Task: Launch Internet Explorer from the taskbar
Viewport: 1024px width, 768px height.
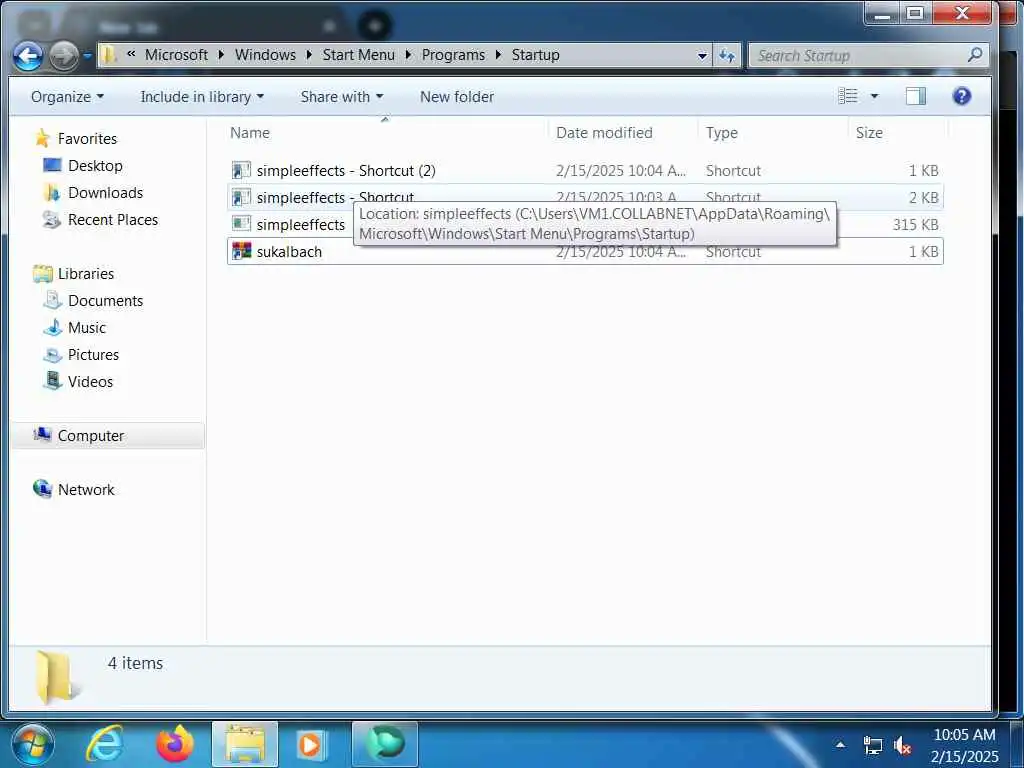Action: pyautogui.click(x=105, y=744)
